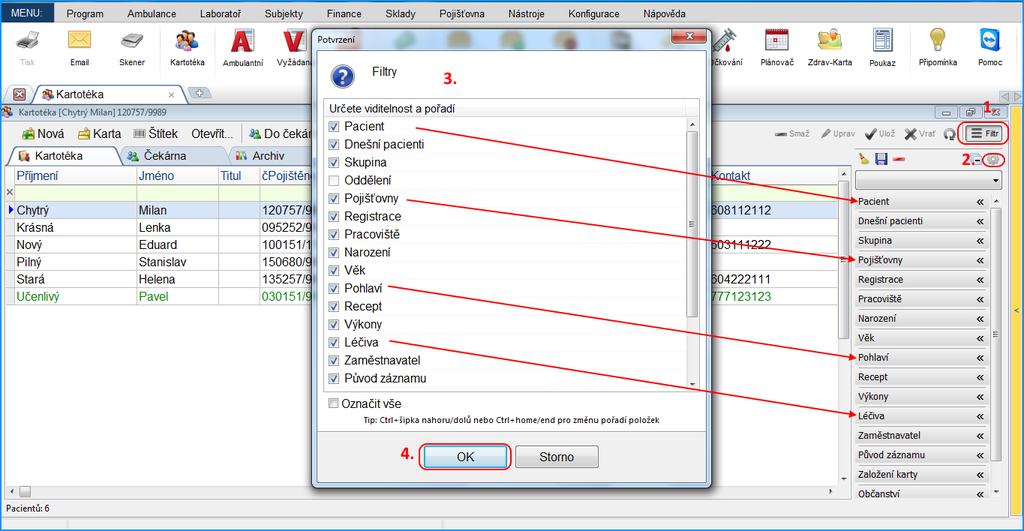
Task: Click the Ambulantní red A icon
Action: click(x=242, y=42)
